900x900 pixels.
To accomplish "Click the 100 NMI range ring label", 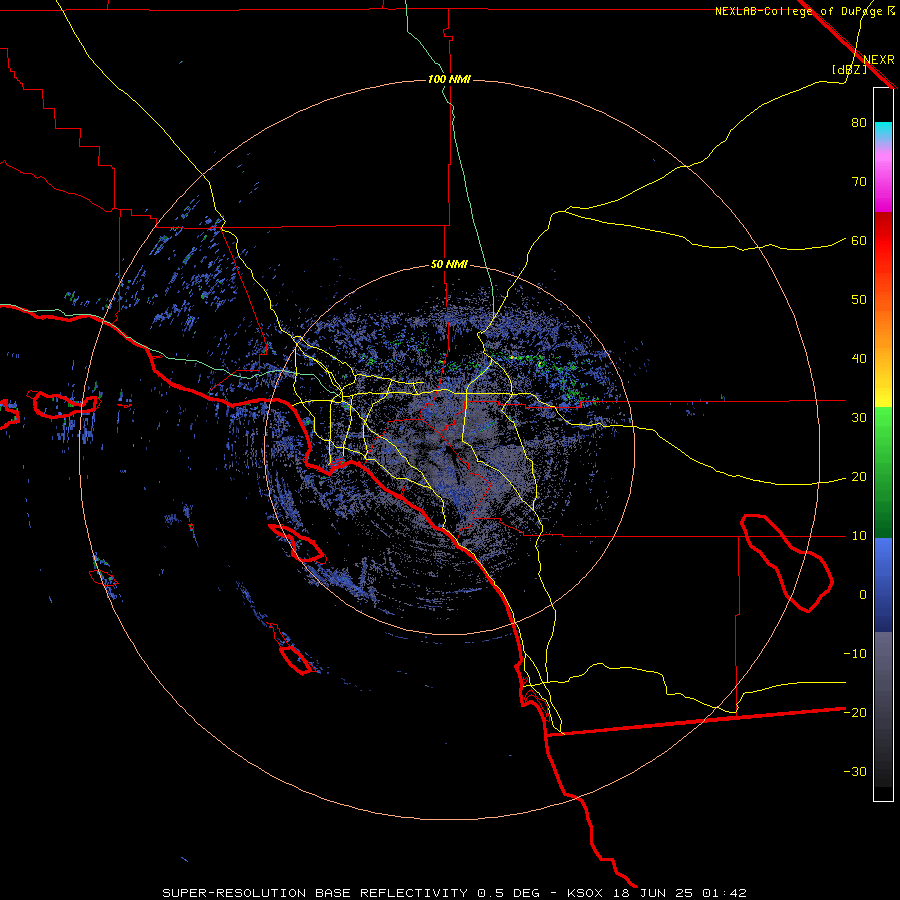I will pos(449,79).
